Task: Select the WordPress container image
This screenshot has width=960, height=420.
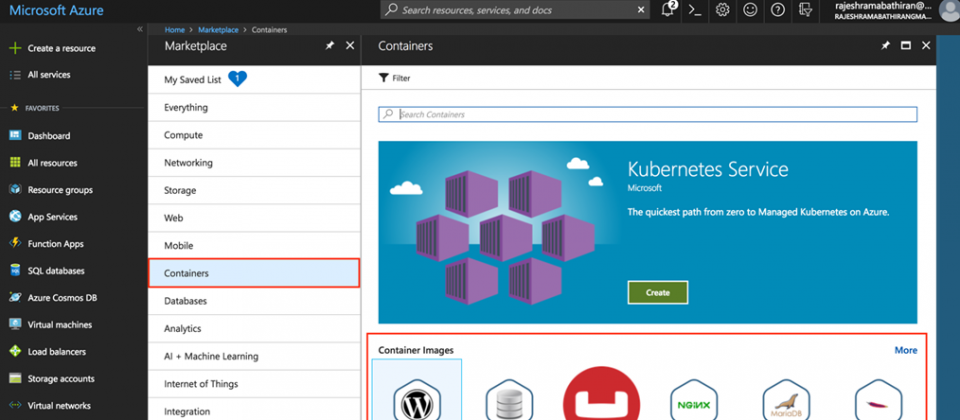Action: (x=417, y=389)
